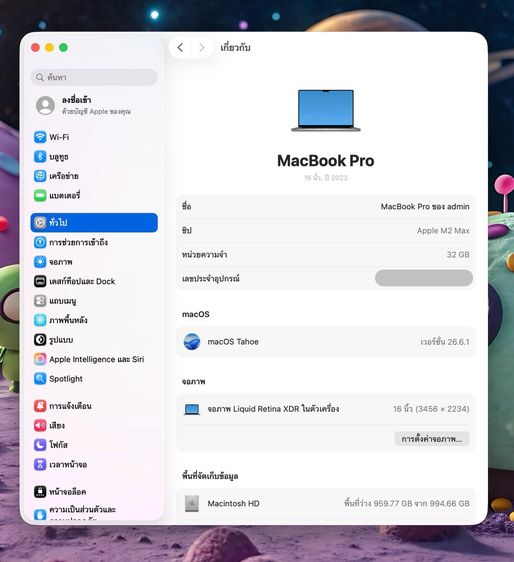The width and height of the screenshot is (514, 562).
Task: Click the '16 นิ้ว, ปี 2023' subtitle
Action: click(325, 178)
